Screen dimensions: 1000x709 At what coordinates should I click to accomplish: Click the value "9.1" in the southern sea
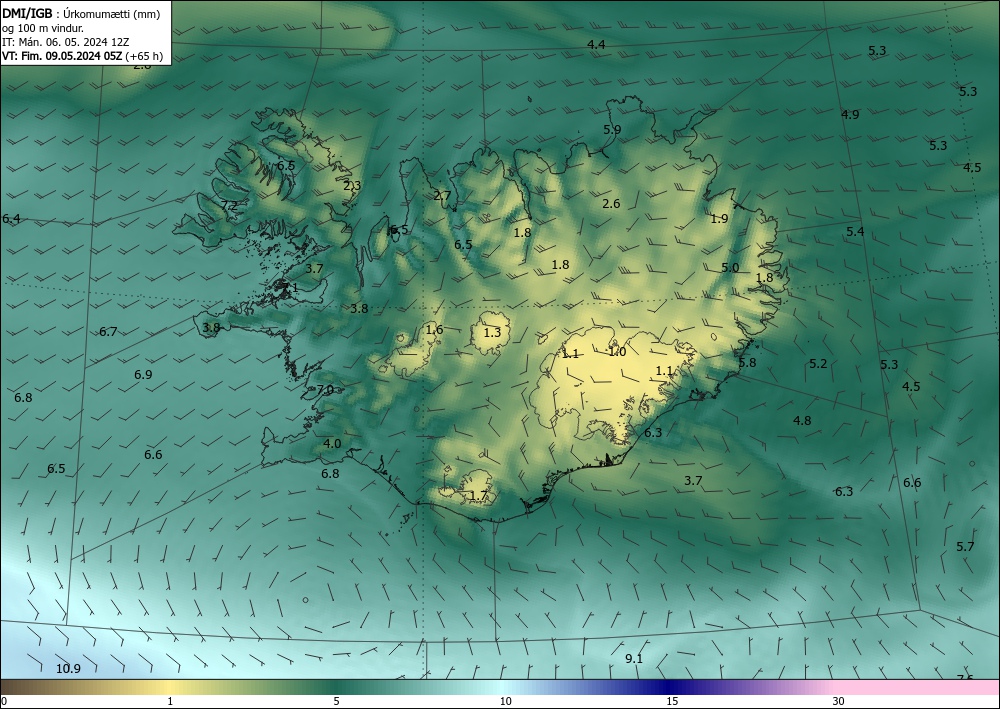pyautogui.click(x=633, y=659)
